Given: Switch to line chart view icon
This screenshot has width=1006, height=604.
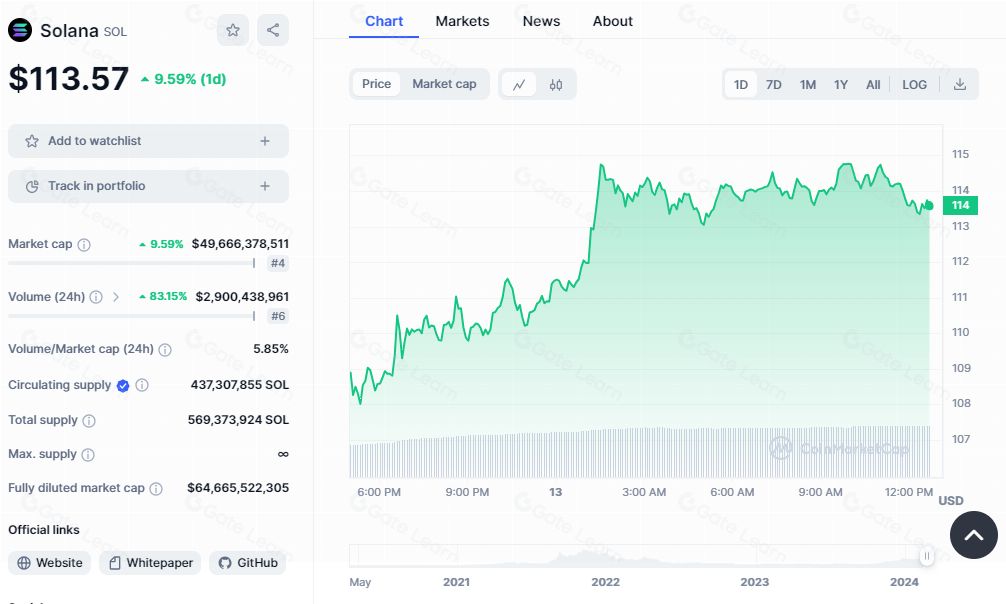Looking at the screenshot, I should (519, 84).
